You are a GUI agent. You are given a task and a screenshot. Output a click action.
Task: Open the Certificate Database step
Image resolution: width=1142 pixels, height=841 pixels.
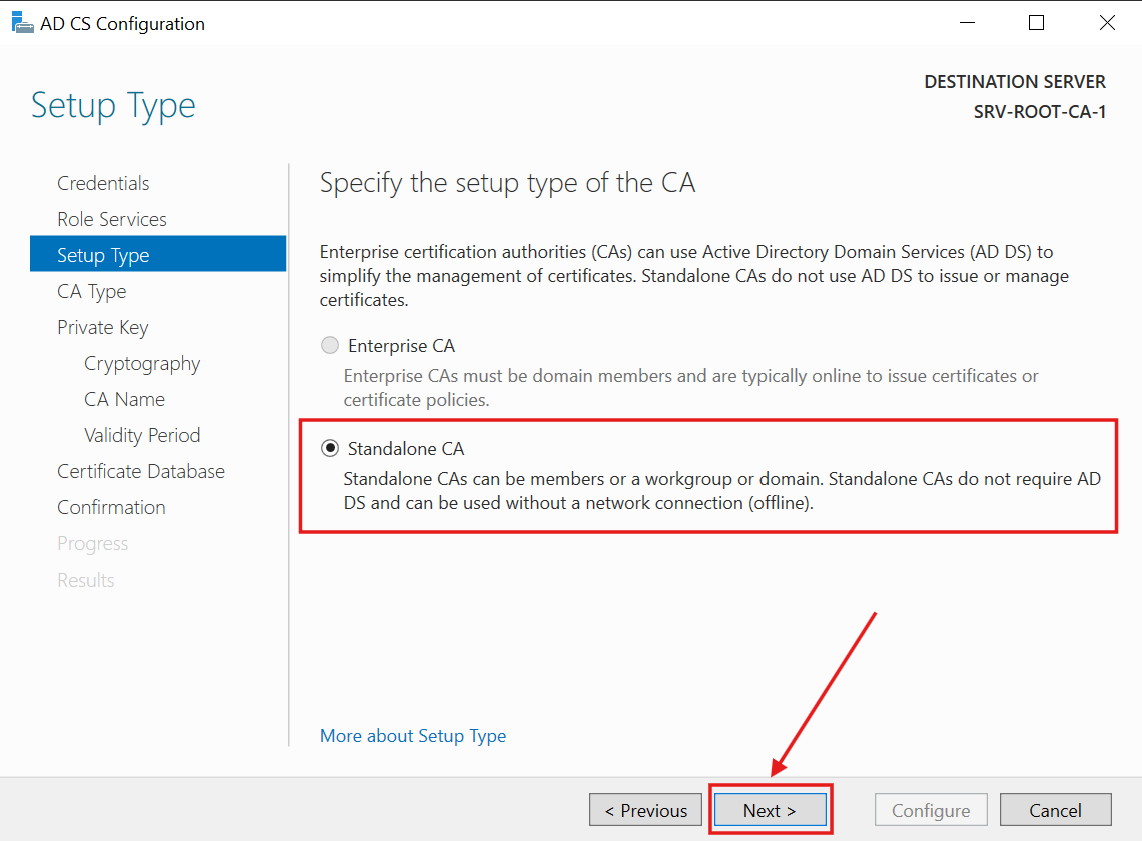coord(140,471)
